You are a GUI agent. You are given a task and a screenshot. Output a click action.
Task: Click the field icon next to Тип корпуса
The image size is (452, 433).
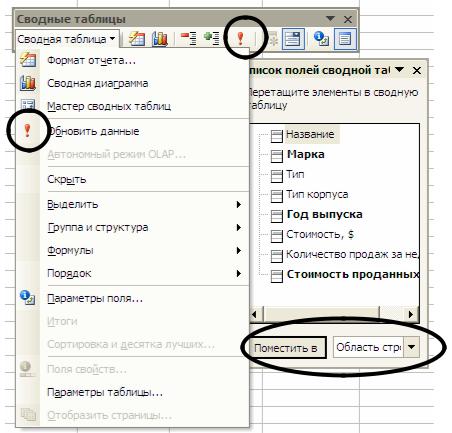pyautogui.click(x=276, y=196)
